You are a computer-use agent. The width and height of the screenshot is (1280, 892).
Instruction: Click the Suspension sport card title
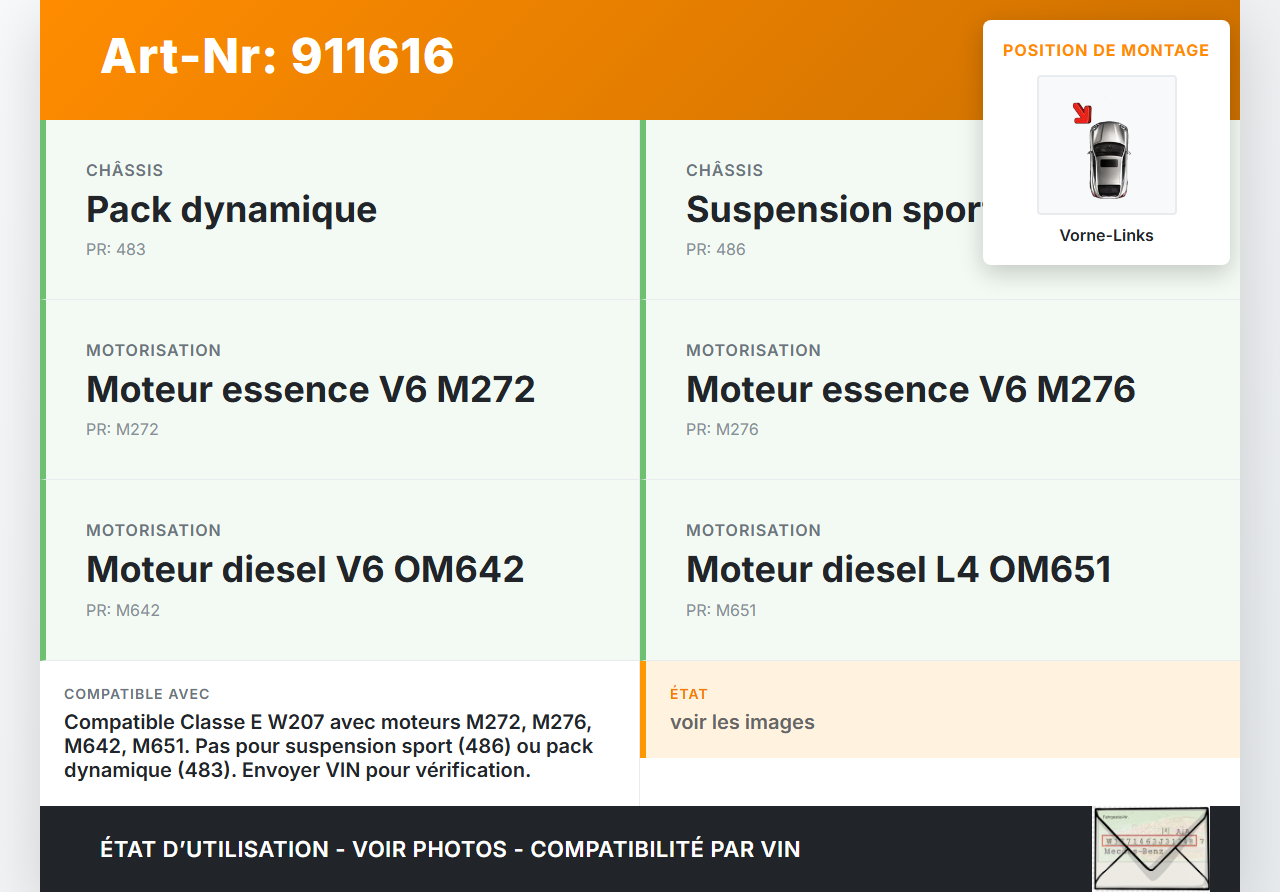pyautogui.click(x=835, y=209)
